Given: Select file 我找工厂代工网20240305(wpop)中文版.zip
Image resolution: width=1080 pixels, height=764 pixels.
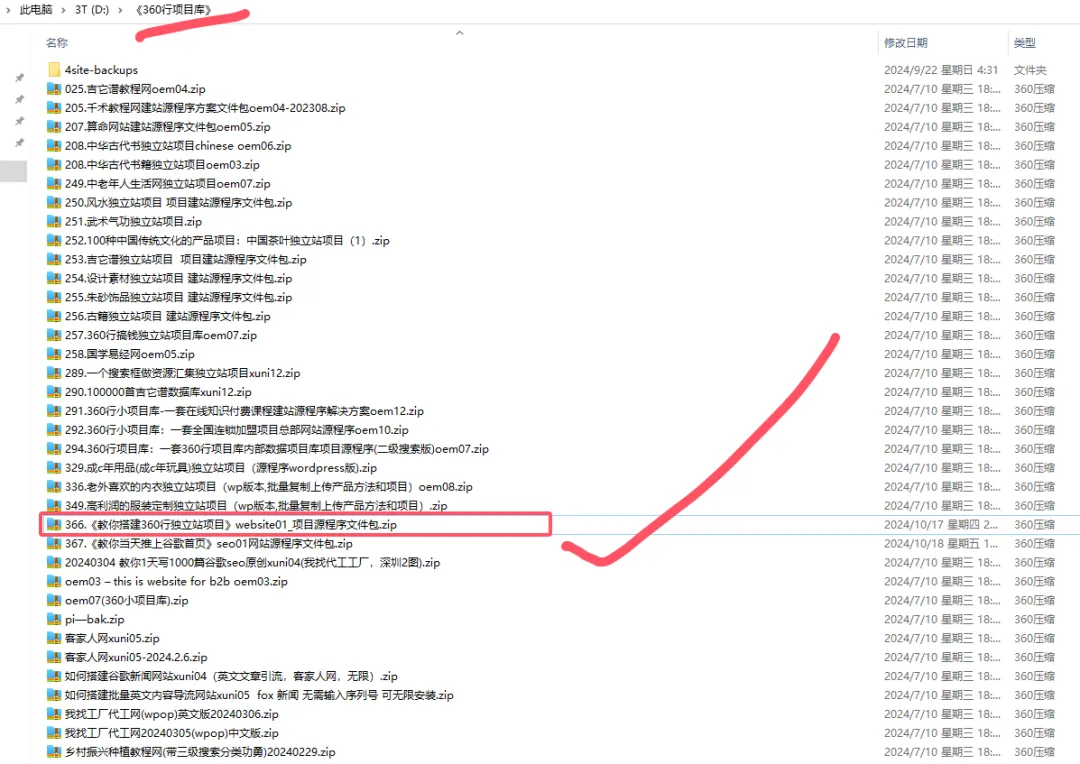Looking at the screenshot, I should tap(172, 733).
